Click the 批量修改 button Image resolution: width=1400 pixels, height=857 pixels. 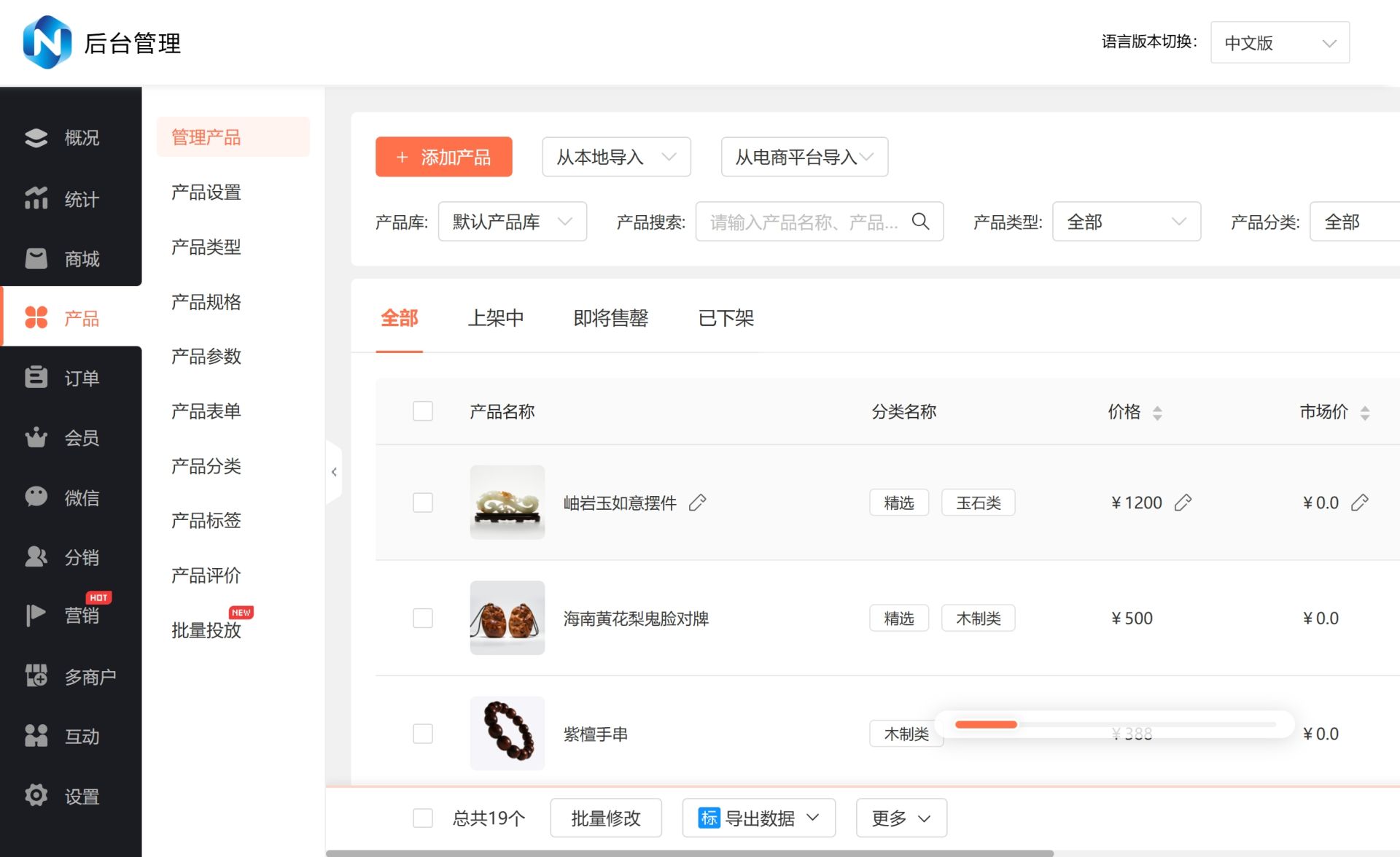coord(605,818)
